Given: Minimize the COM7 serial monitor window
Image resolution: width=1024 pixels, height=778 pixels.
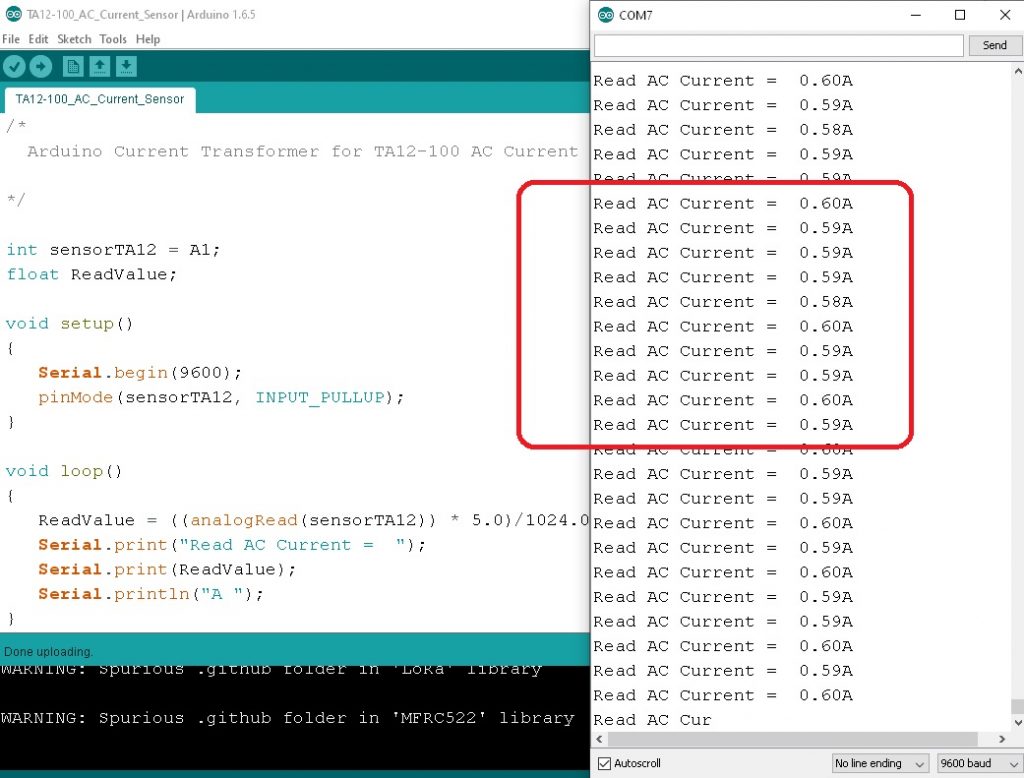Looking at the screenshot, I should point(916,15).
